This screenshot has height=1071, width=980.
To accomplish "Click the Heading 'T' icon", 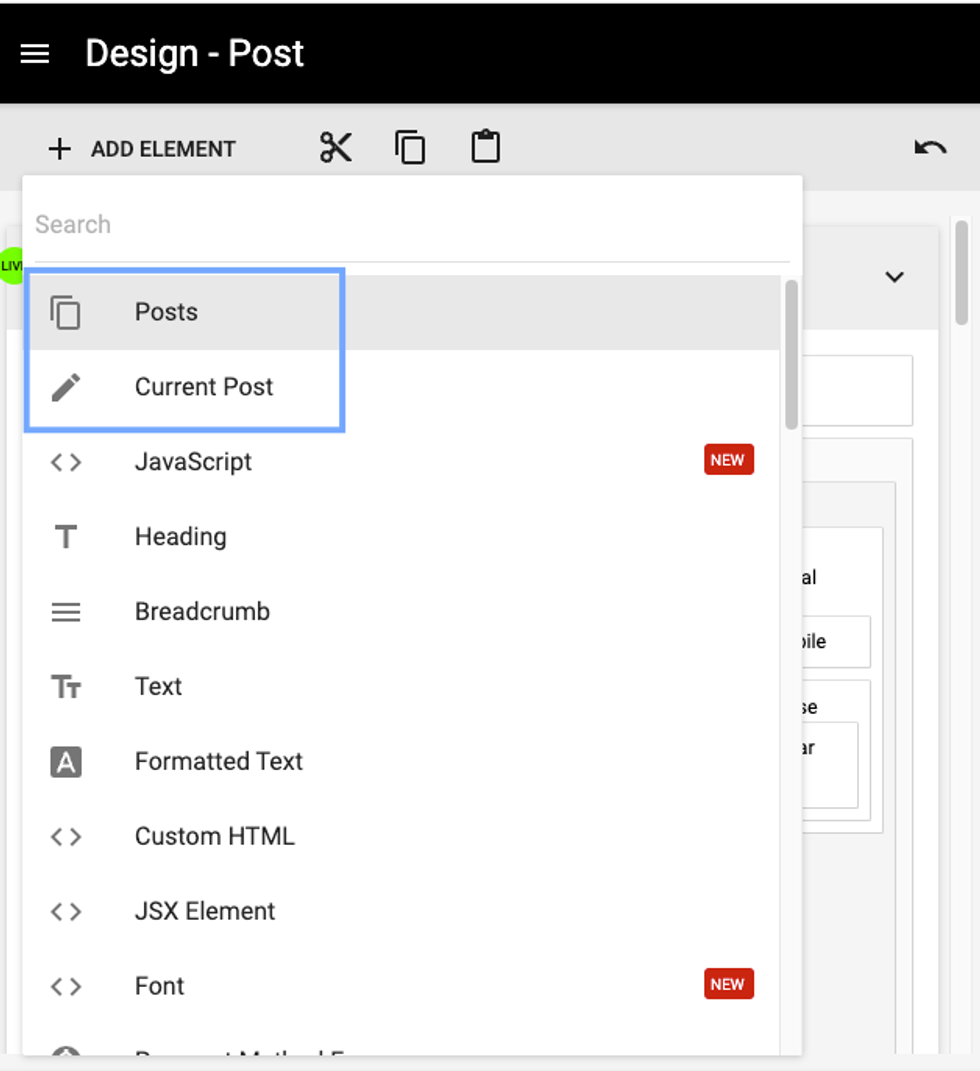I will (66, 537).
